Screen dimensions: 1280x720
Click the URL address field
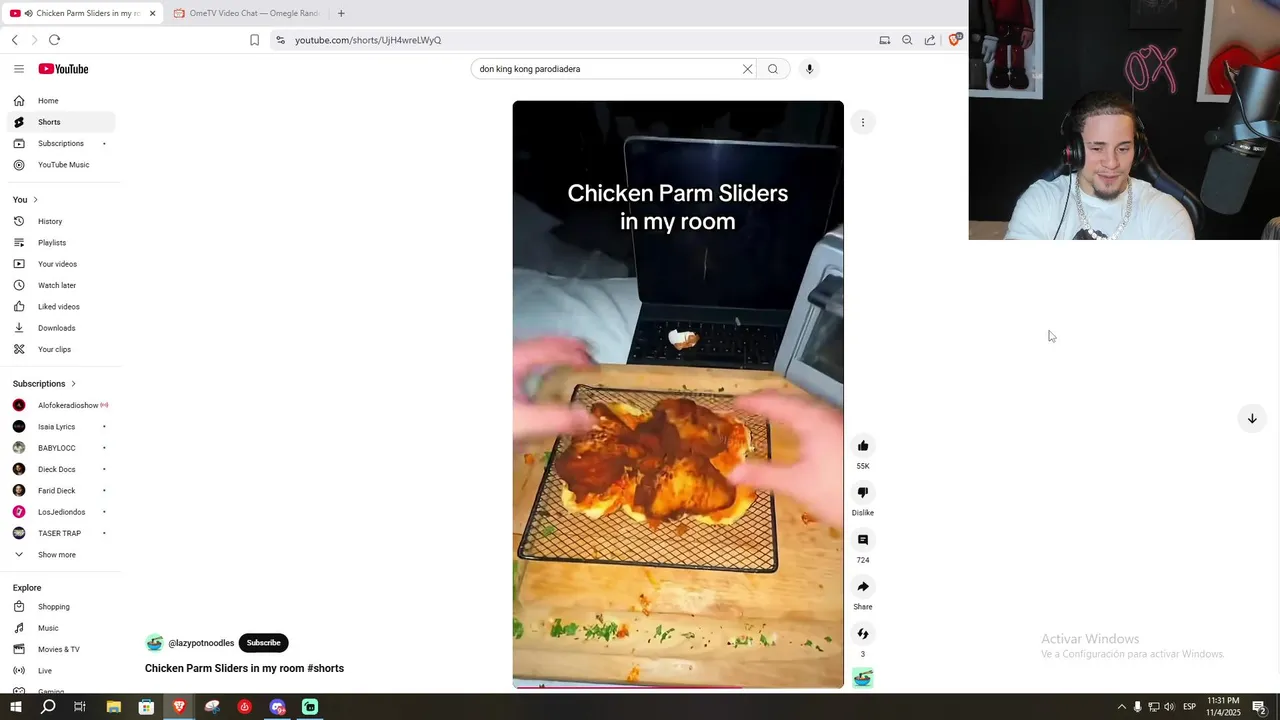point(570,40)
